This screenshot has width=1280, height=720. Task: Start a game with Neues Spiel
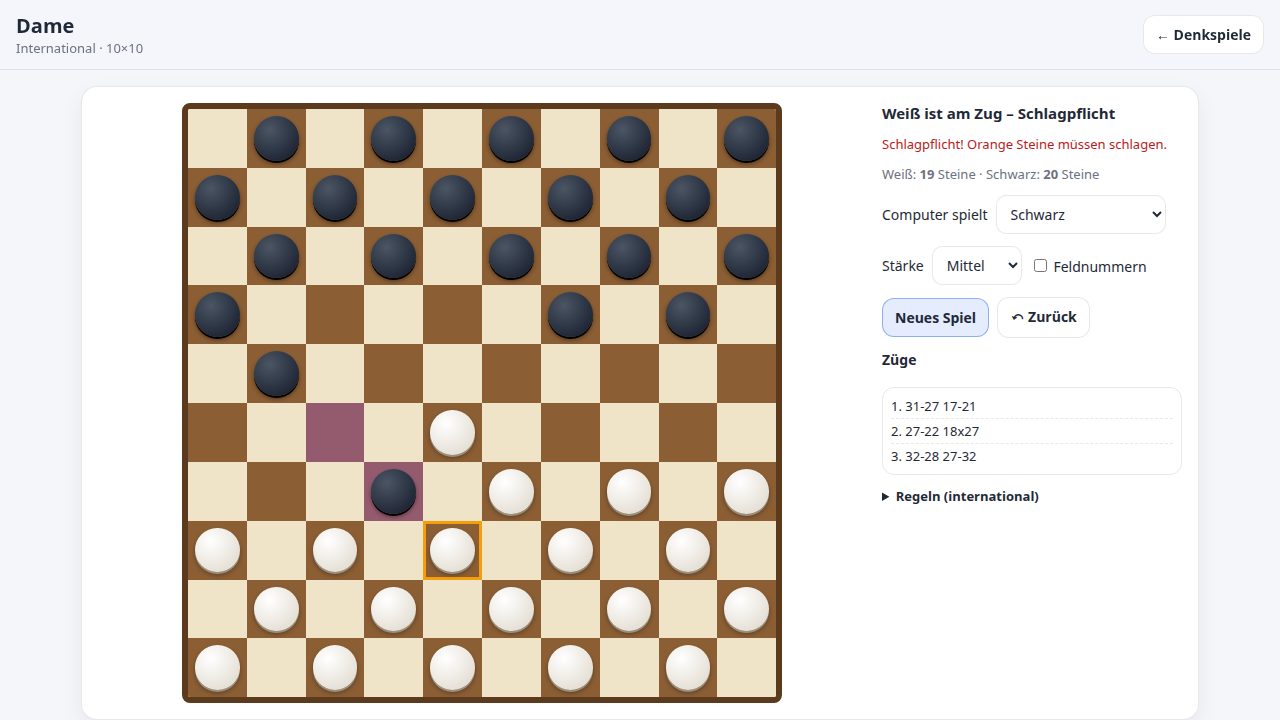[935, 317]
